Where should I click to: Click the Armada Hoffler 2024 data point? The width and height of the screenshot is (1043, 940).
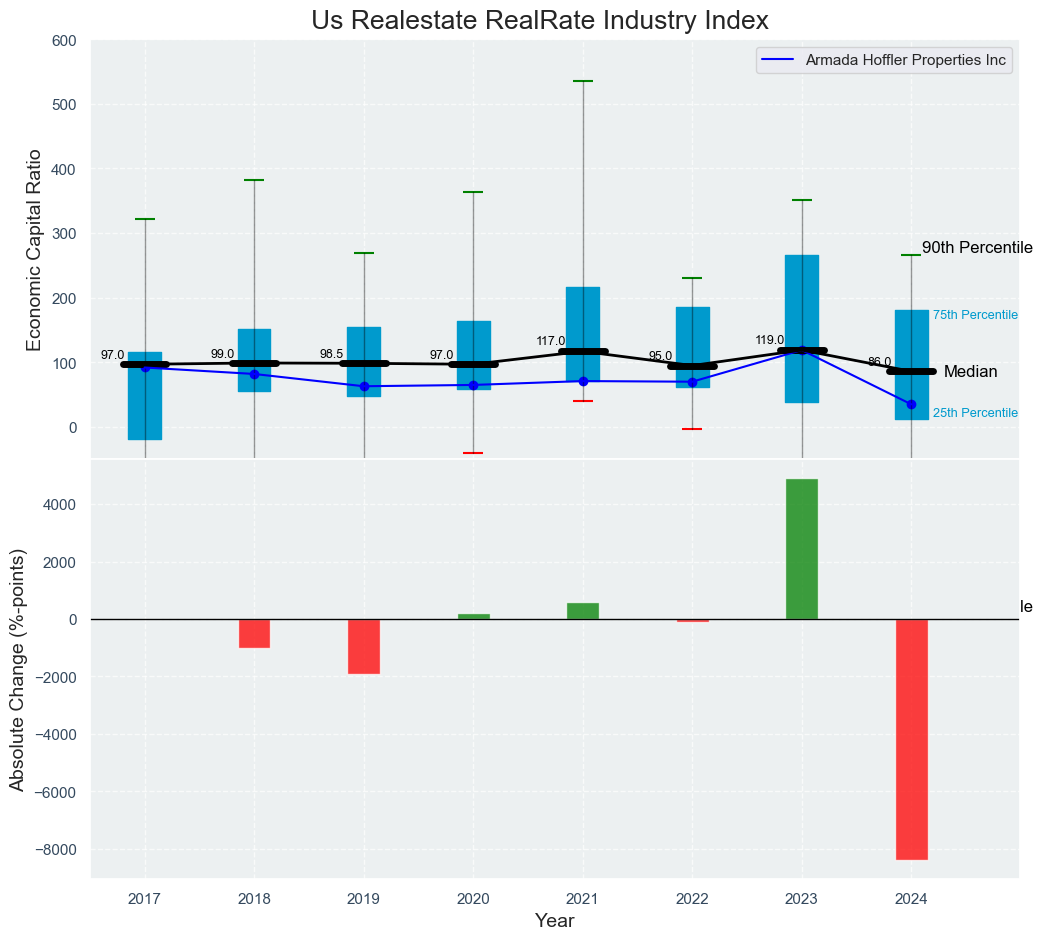click(911, 404)
